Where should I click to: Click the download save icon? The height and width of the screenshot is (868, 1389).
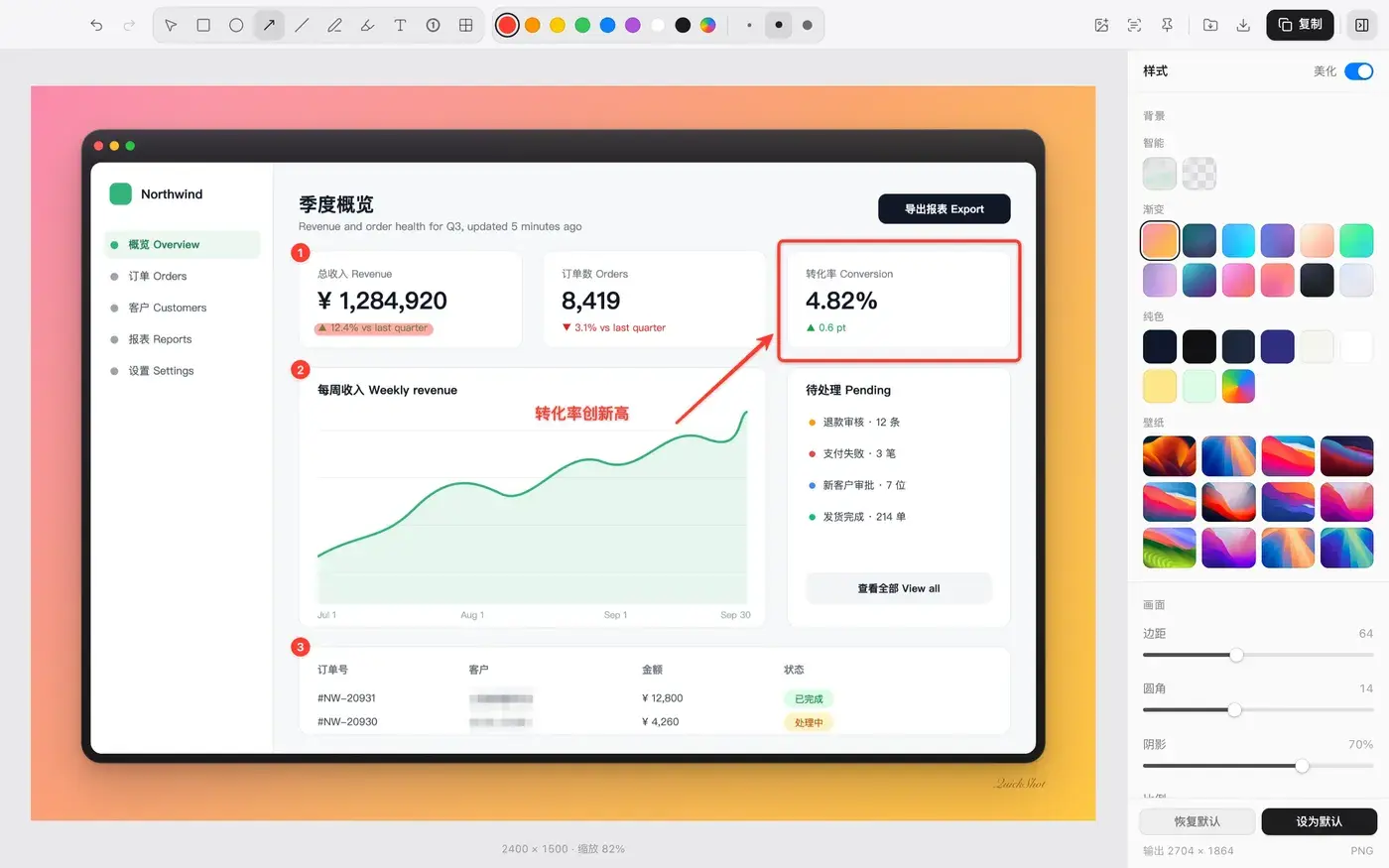pos(1243,25)
